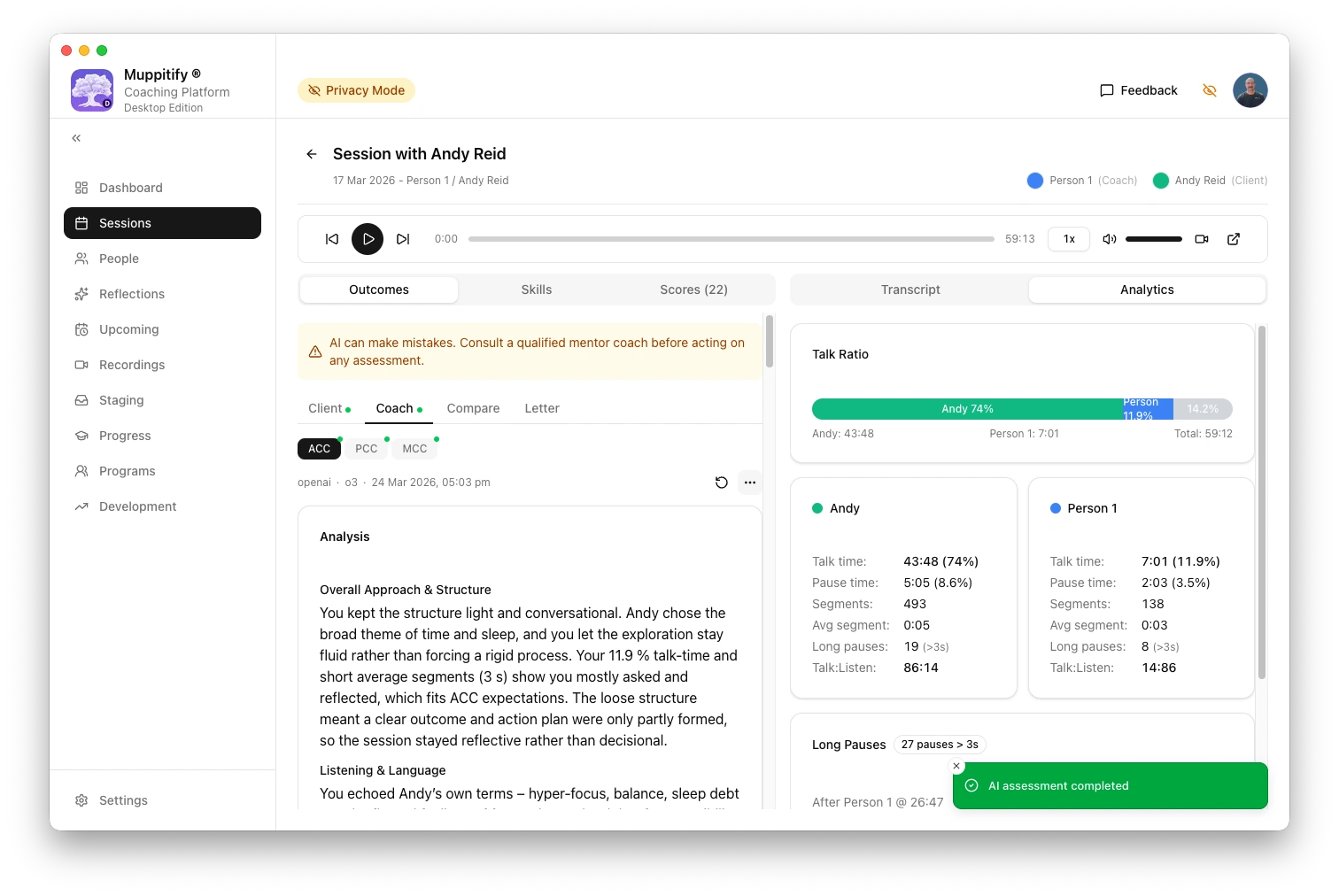The width and height of the screenshot is (1339, 896).
Task: Dismiss the AI assessment completed toast
Action: click(956, 766)
